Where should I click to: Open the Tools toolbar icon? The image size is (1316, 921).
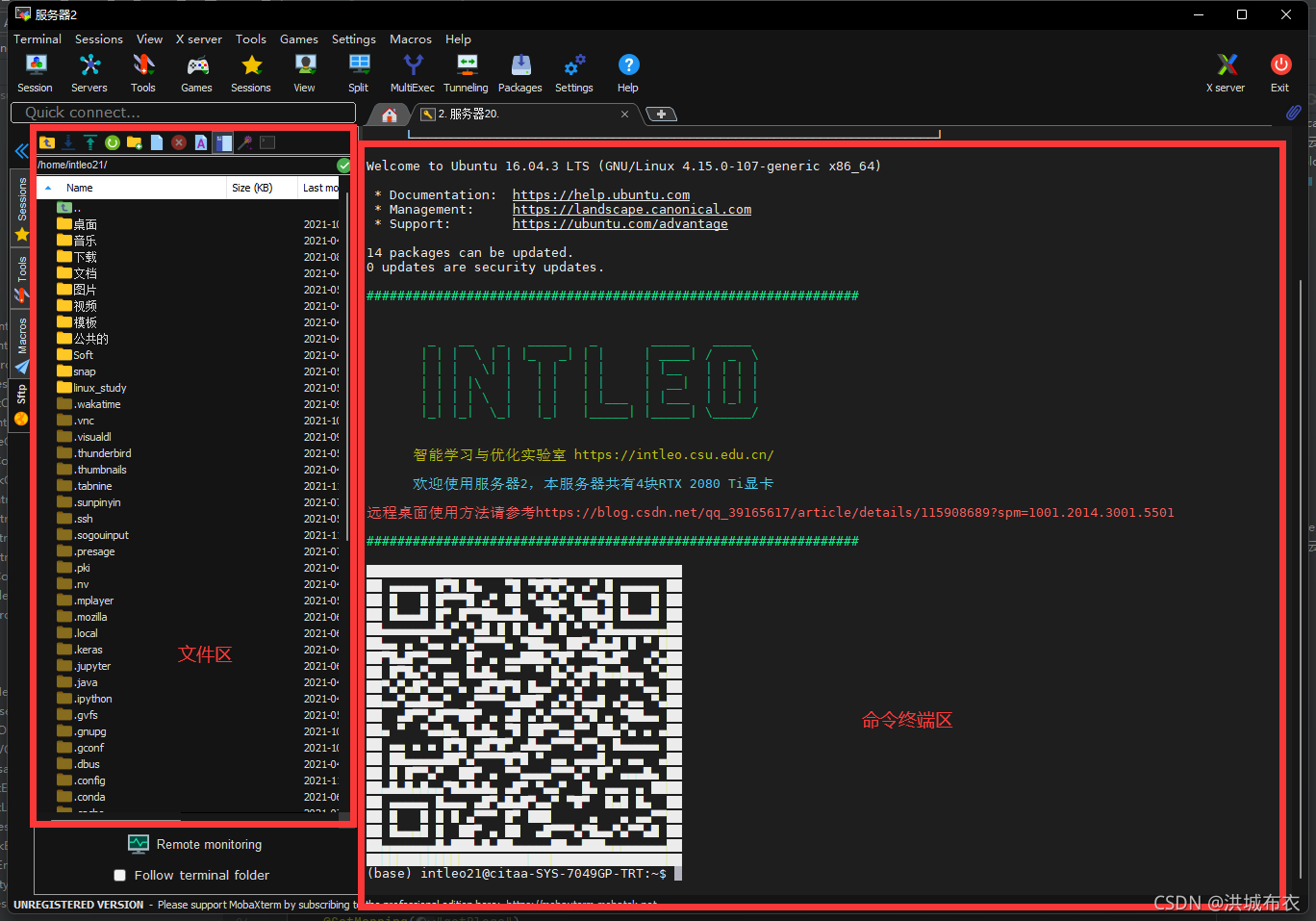143,73
